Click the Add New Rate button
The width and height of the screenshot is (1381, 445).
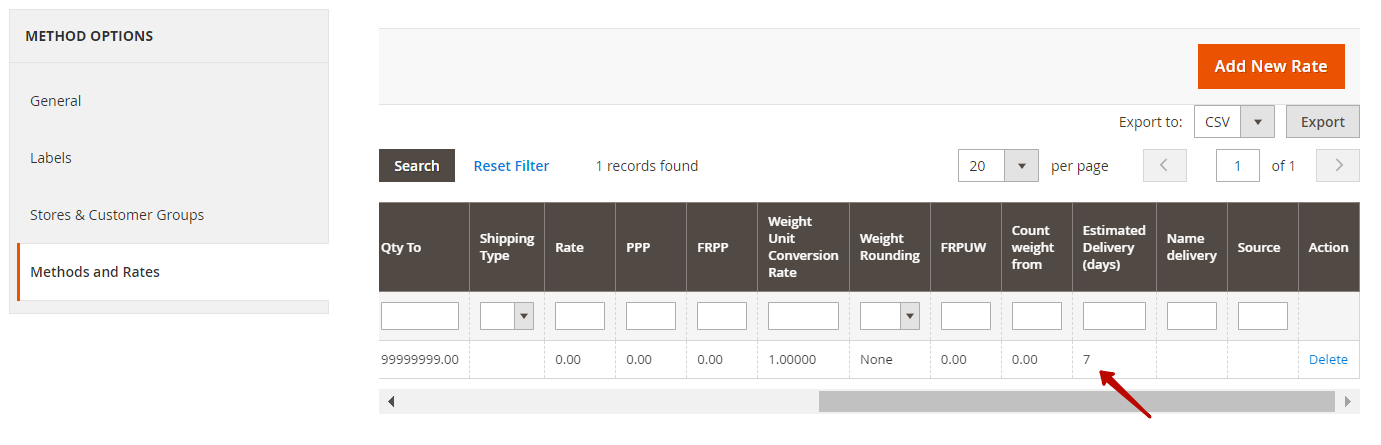(1271, 66)
